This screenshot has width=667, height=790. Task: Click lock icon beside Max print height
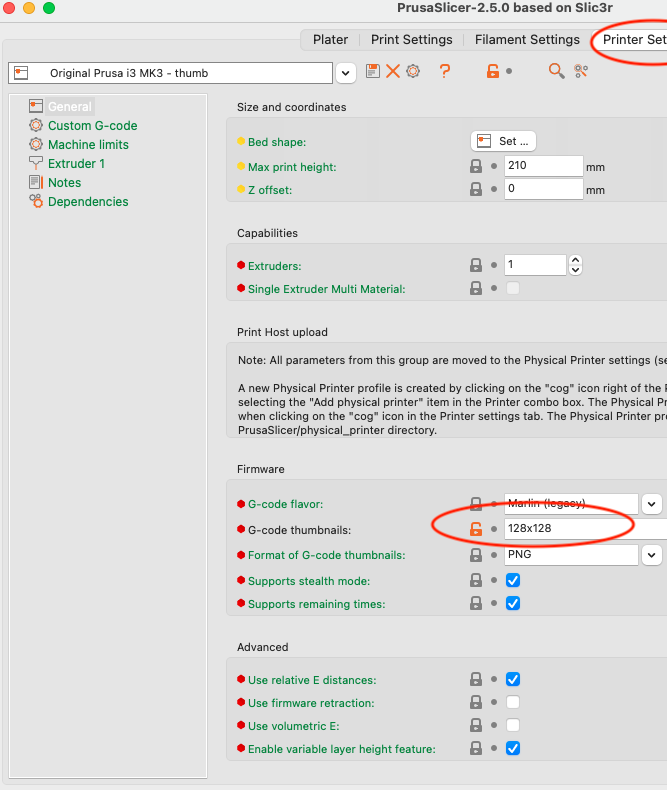click(476, 166)
